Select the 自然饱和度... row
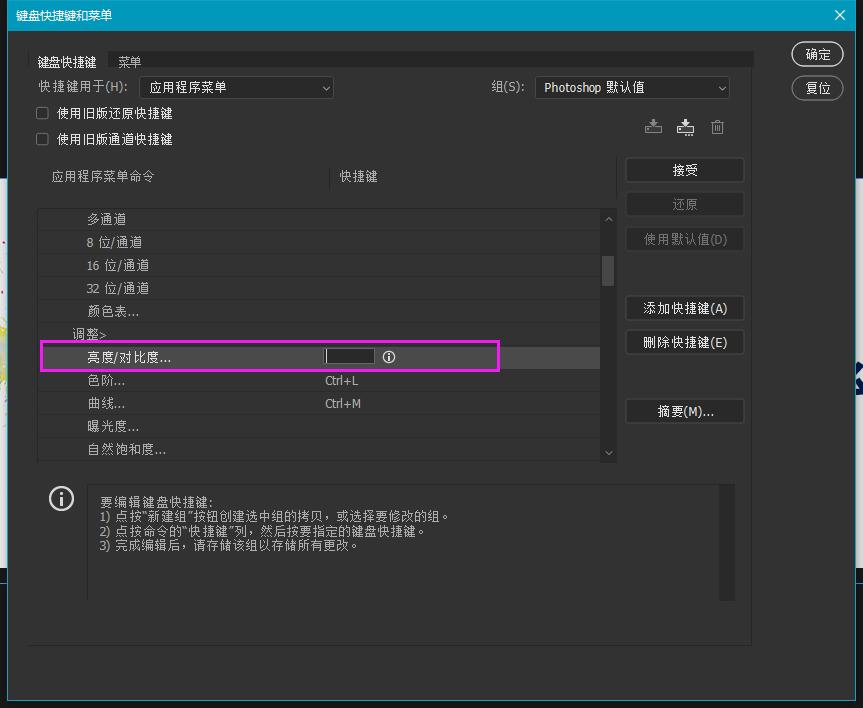The image size is (863, 708). coord(319,449)
